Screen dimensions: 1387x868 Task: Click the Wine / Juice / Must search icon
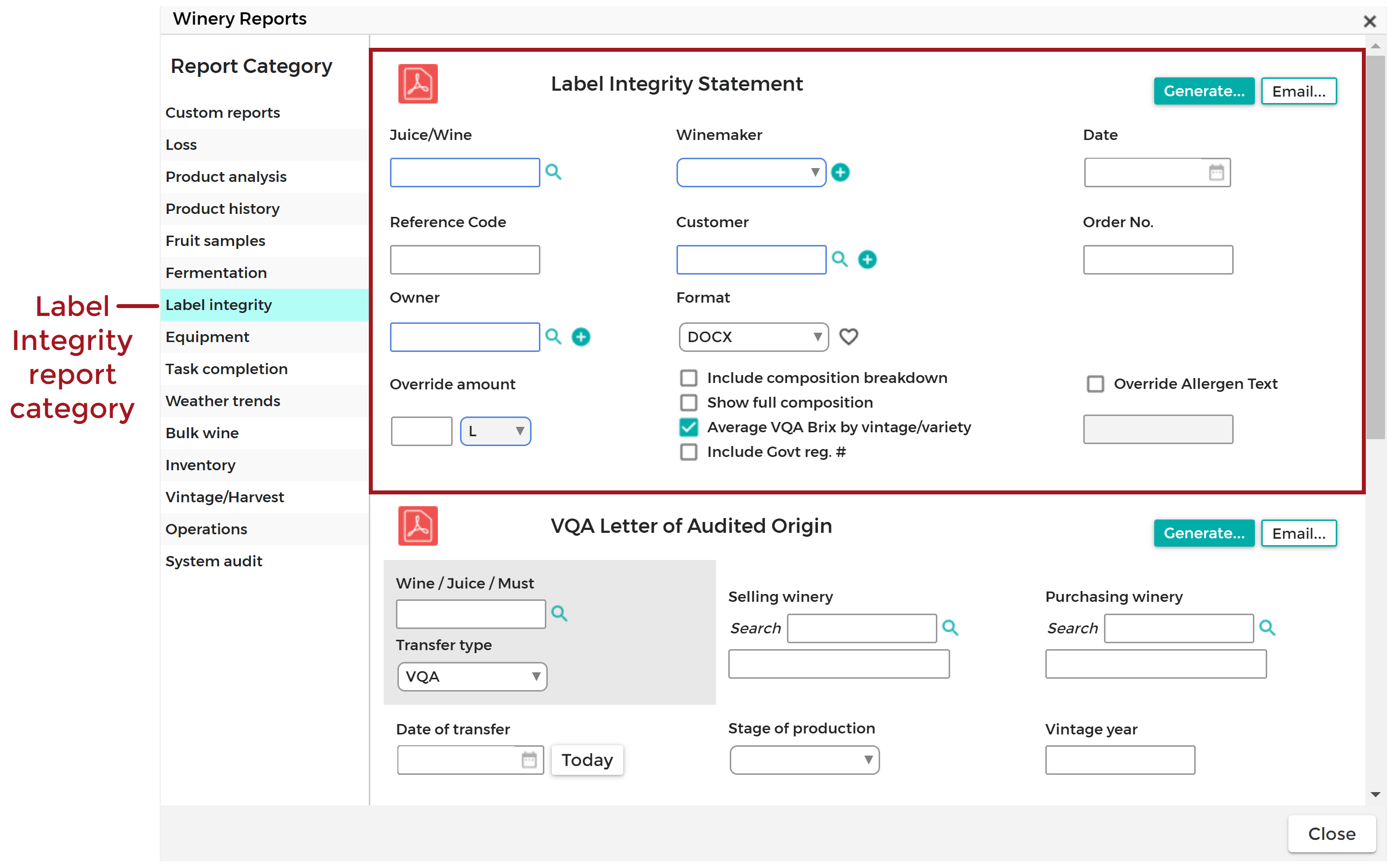(559, 614)
